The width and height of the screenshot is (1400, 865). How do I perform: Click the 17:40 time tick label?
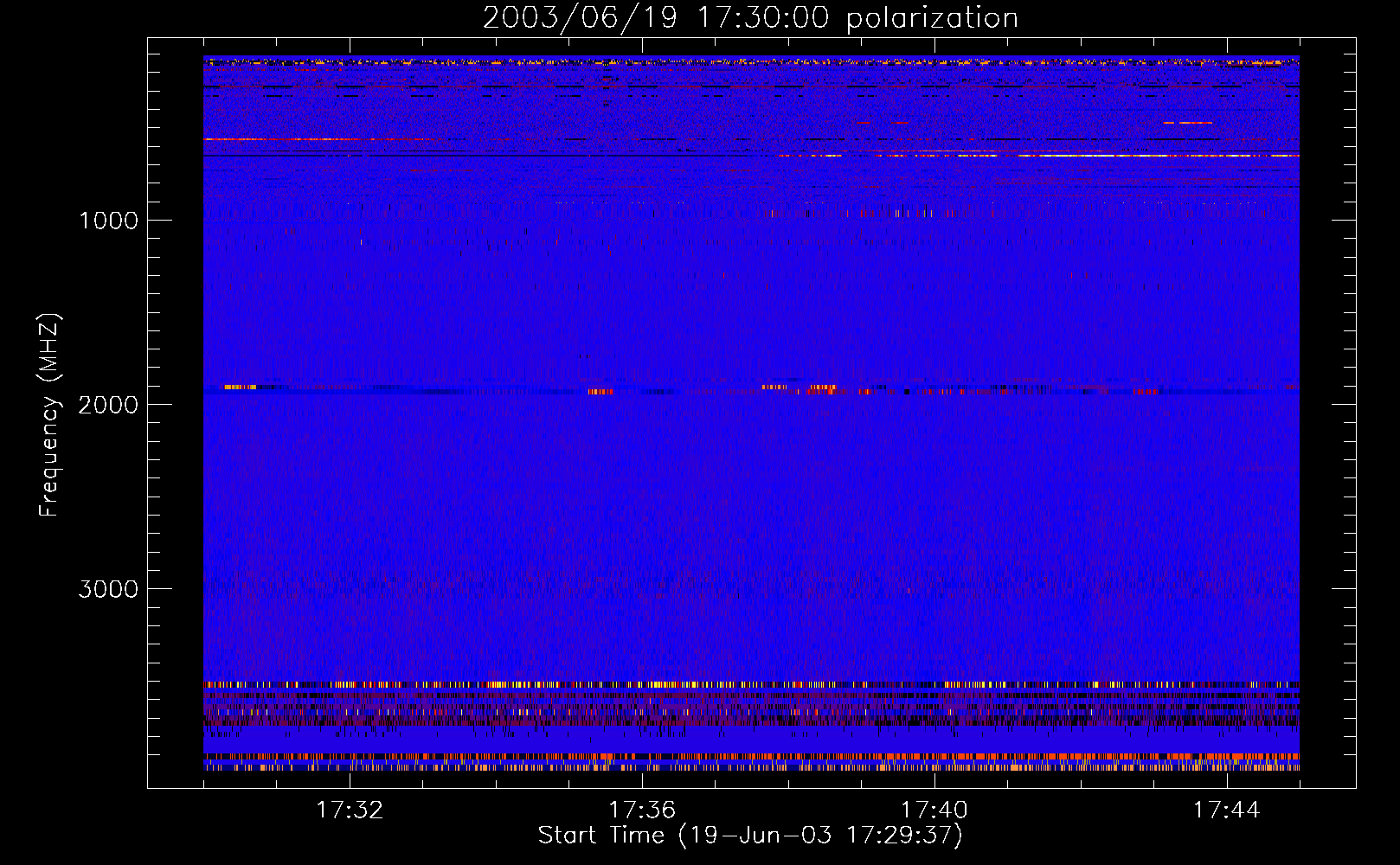pos(934,811)
